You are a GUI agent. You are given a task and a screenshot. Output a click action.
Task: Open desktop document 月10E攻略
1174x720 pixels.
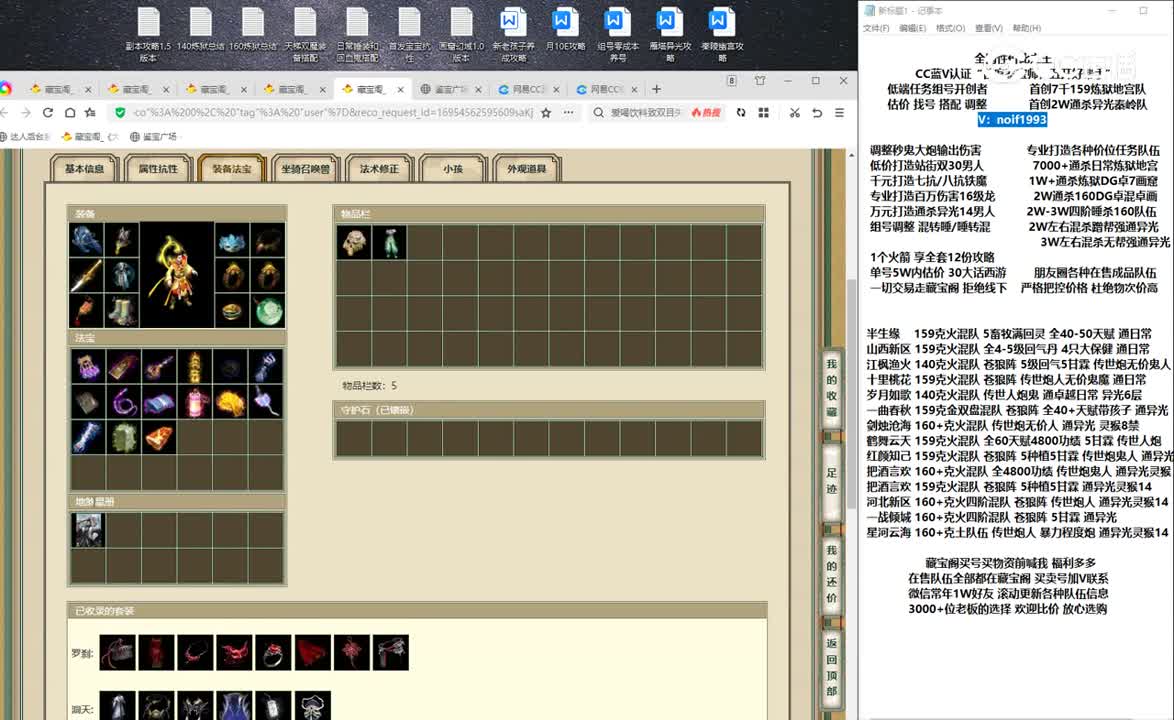click(565, 30)
